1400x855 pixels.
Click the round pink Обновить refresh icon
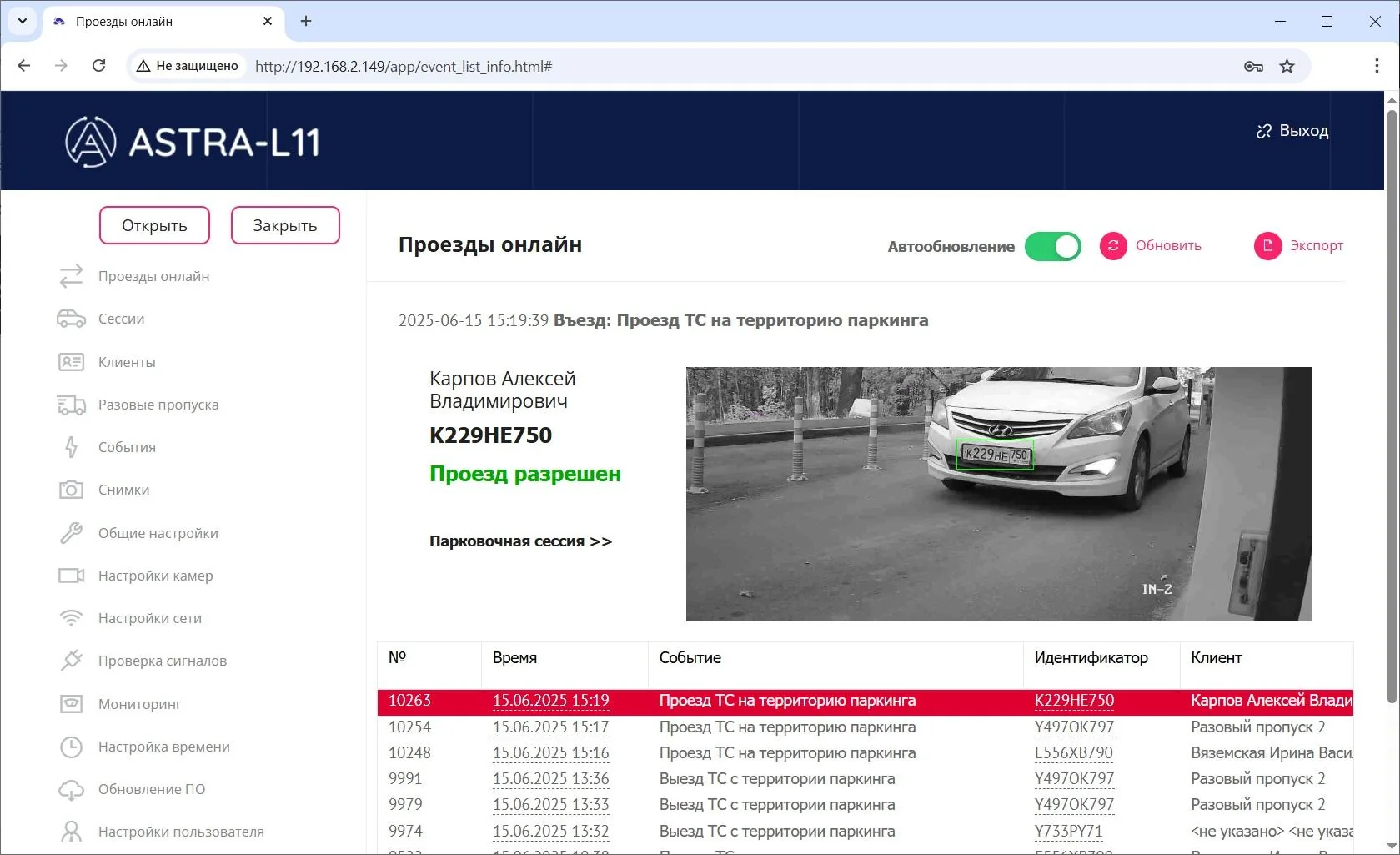click(1113, 246)
